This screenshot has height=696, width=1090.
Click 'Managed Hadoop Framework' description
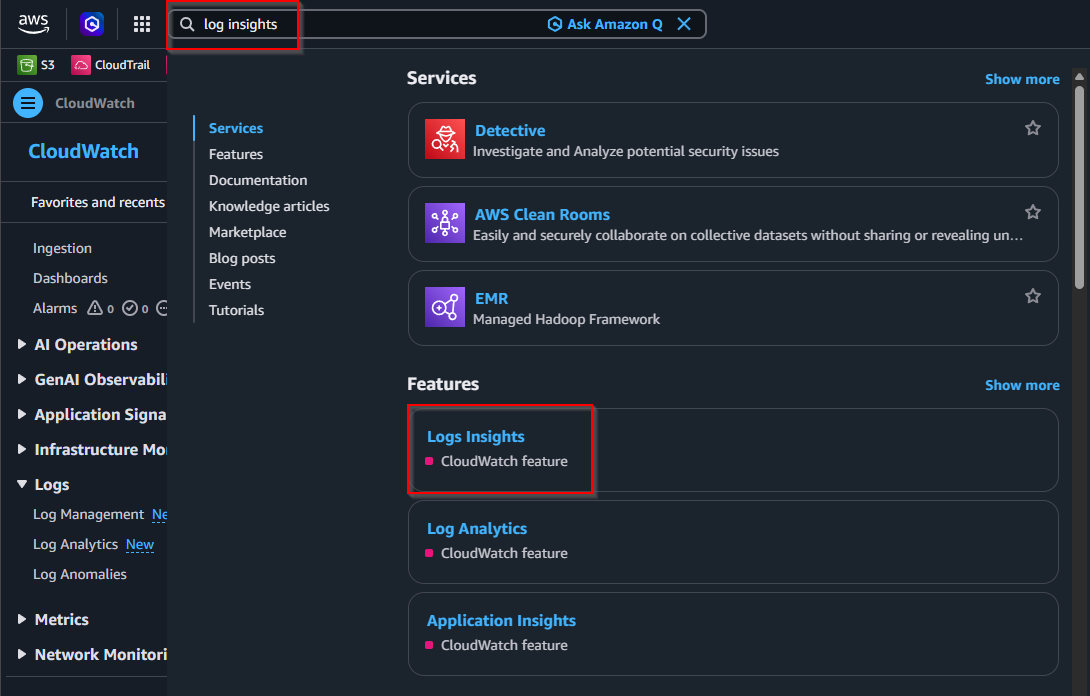(567, 319)
